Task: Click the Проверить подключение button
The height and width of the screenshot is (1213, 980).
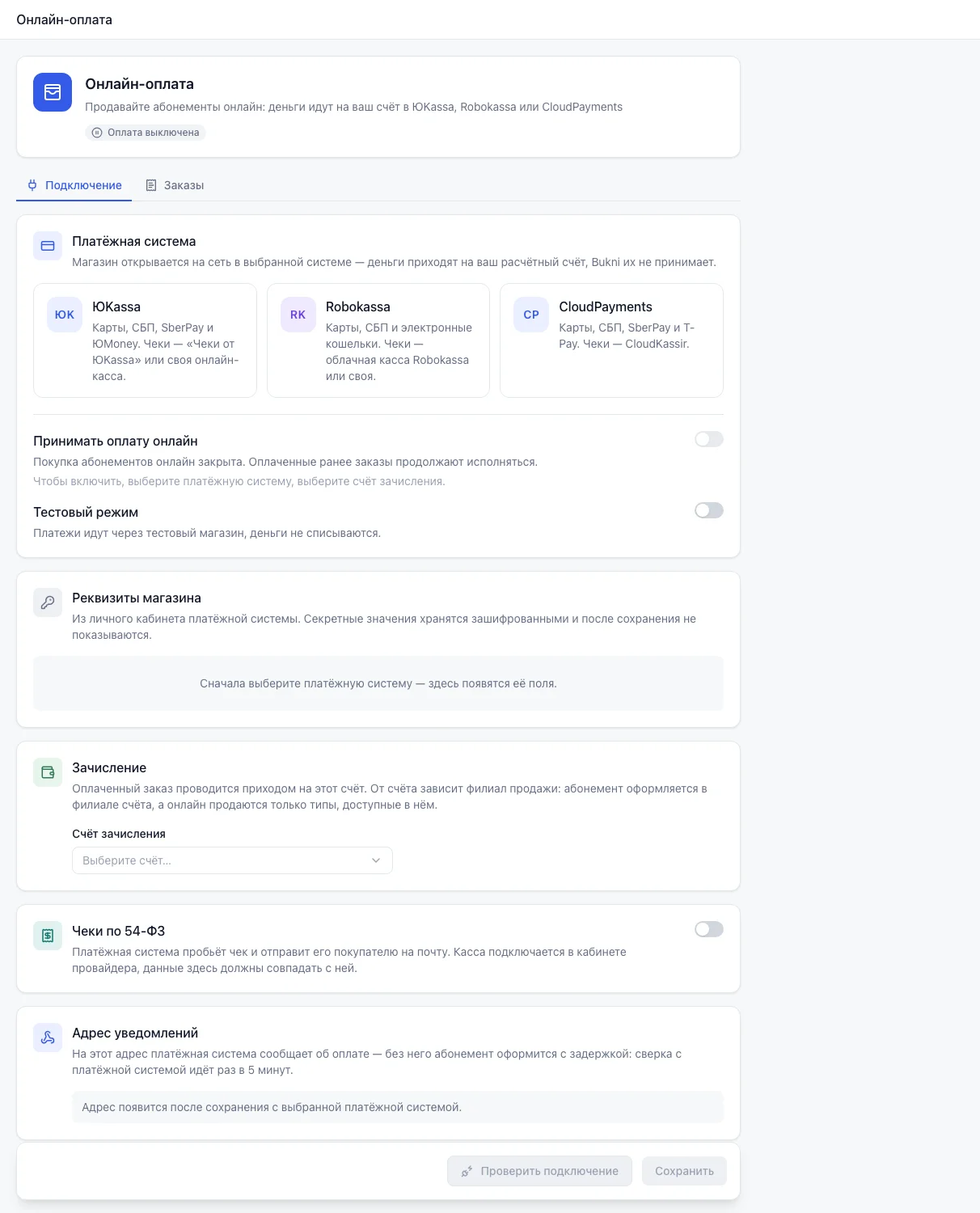Action: pyautogui.click(x=539, y=1171)
